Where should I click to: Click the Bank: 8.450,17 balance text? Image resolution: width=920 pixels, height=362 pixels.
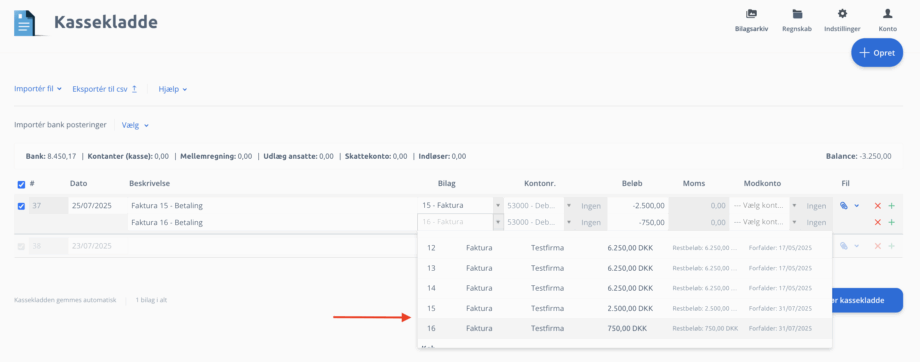pyautogui.click(x=51, y=157)
